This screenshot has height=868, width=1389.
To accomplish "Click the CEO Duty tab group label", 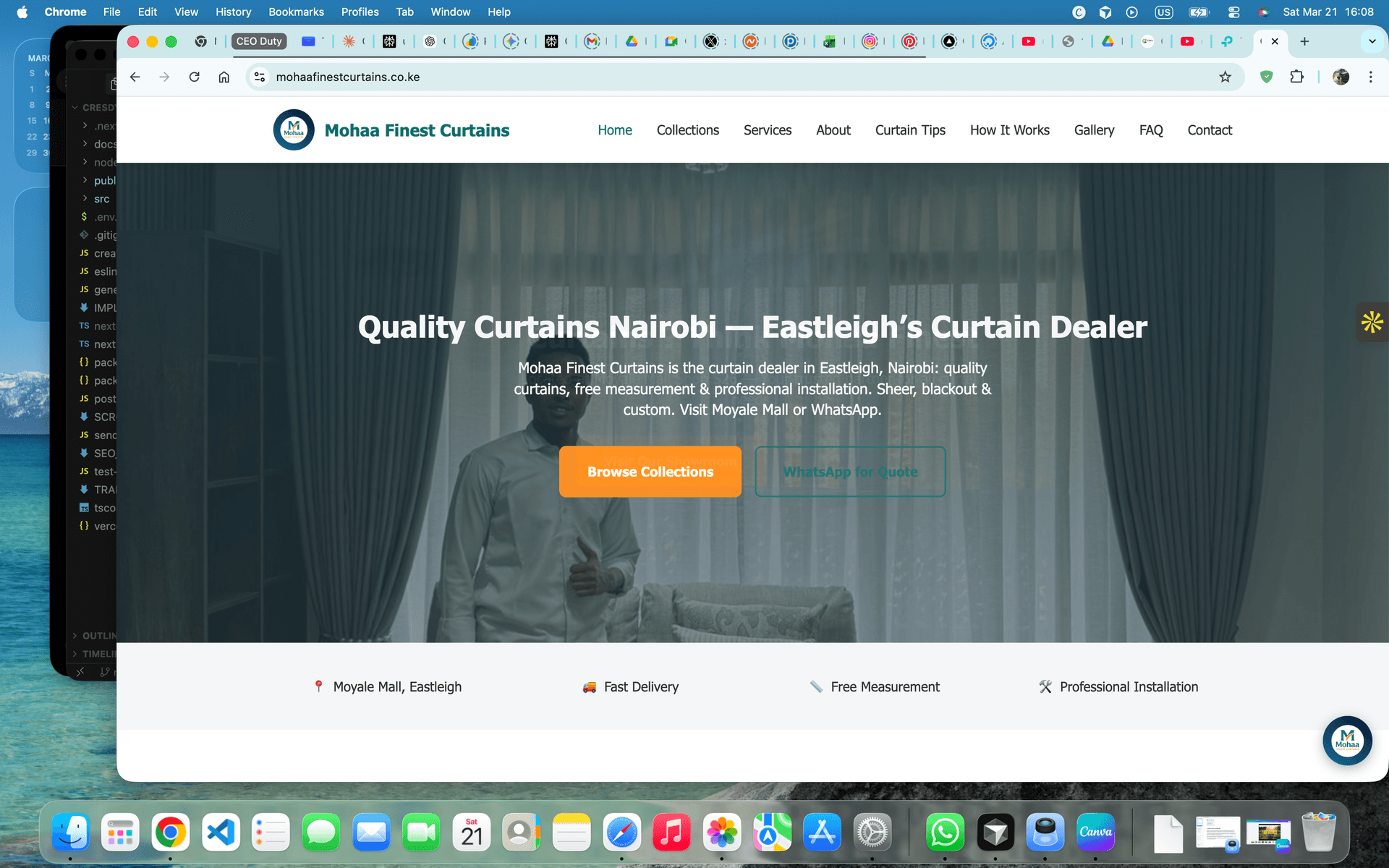I will (259, 41).
